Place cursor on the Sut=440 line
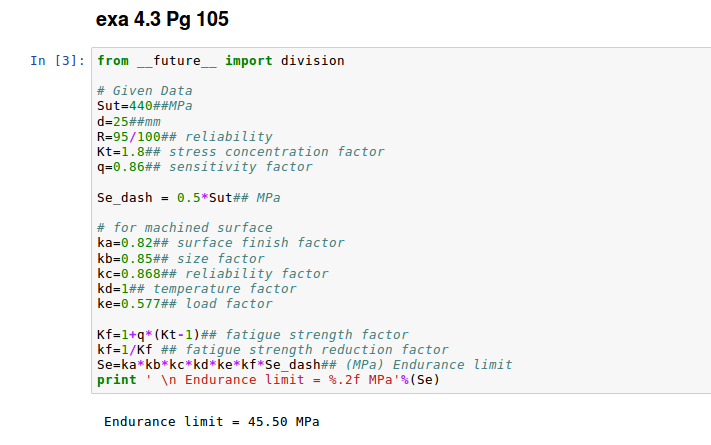The image size is (711, 445). point(144,106)
